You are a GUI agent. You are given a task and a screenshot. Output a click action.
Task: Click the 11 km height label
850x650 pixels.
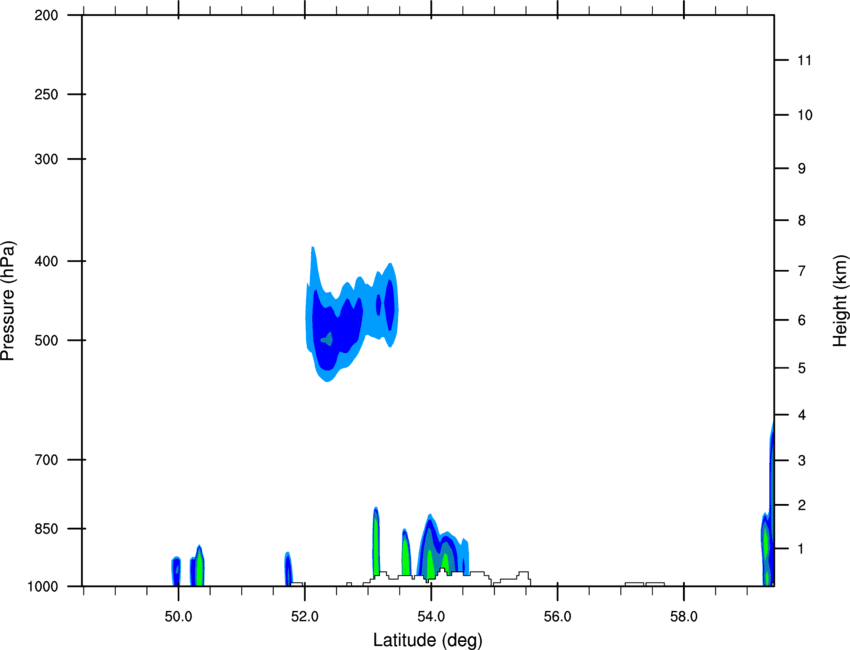click(805, 60)
